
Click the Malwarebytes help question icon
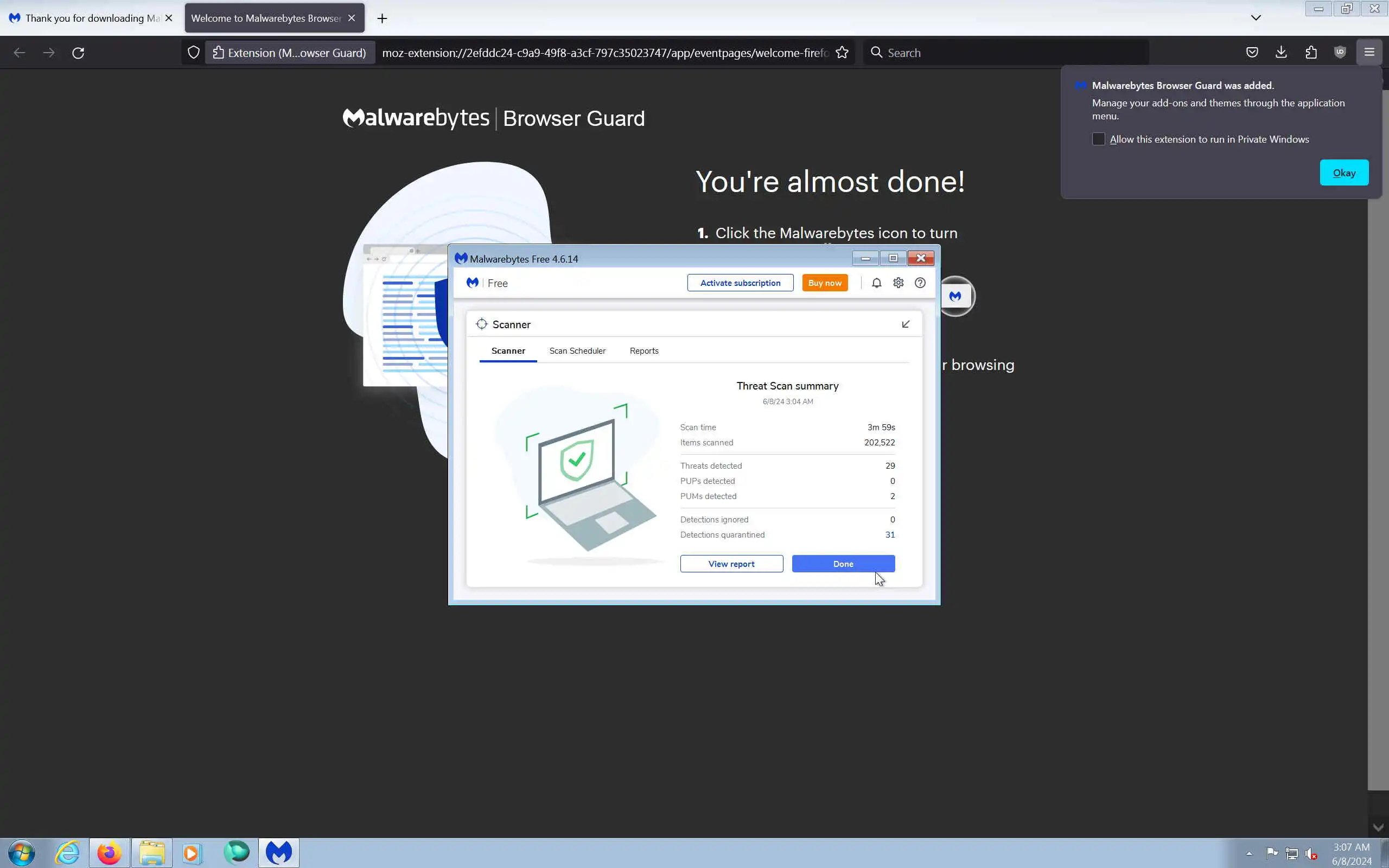pyautogui.click(x=920, y=283)
